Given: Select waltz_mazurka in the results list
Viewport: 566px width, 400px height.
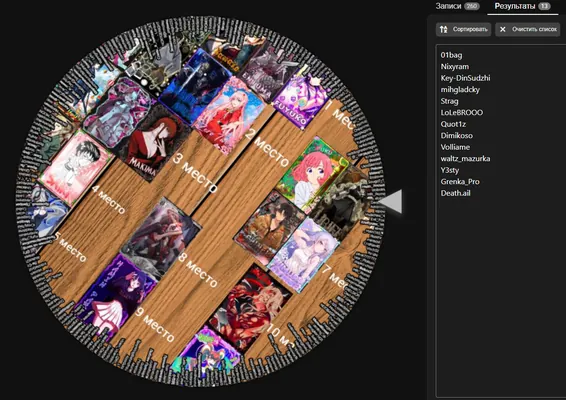Looking at the screenshot, I should click(465, 158).
